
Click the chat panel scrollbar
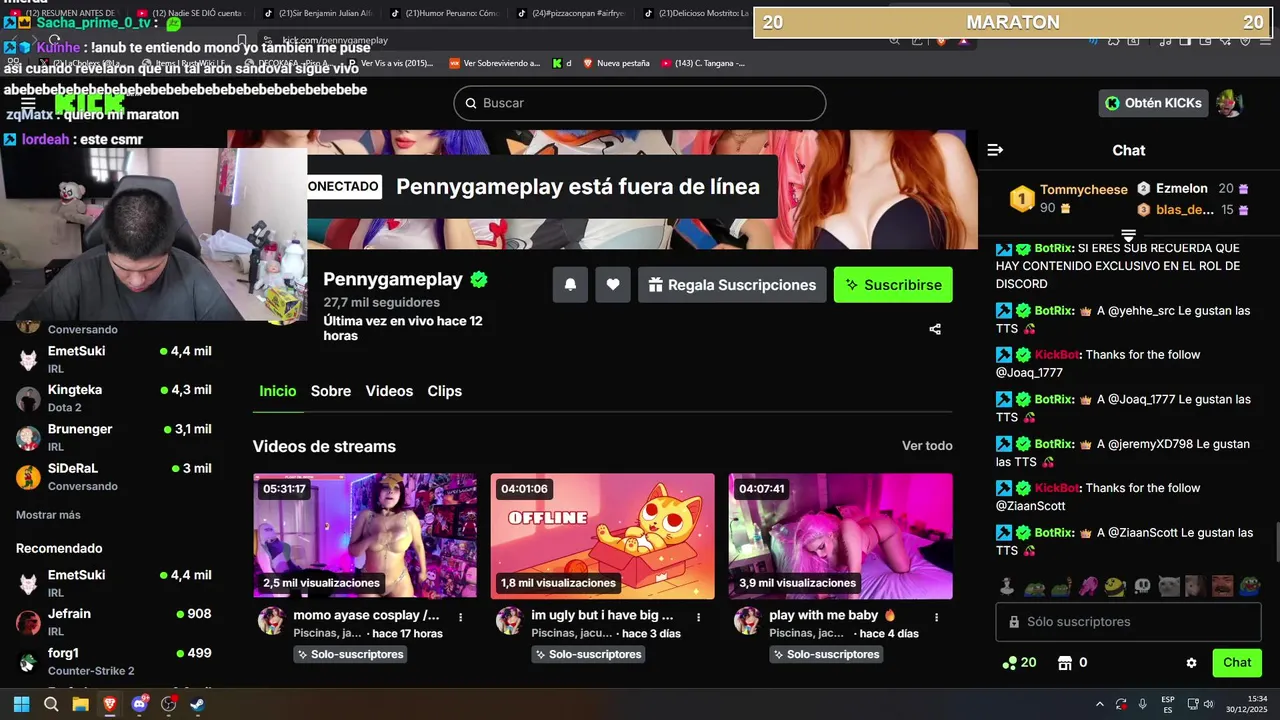1276,543
